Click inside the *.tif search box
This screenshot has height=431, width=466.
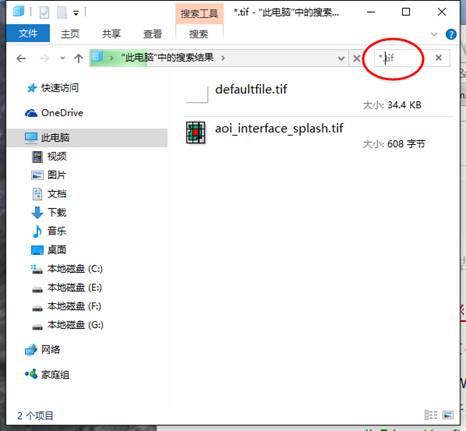click(402, 58)
